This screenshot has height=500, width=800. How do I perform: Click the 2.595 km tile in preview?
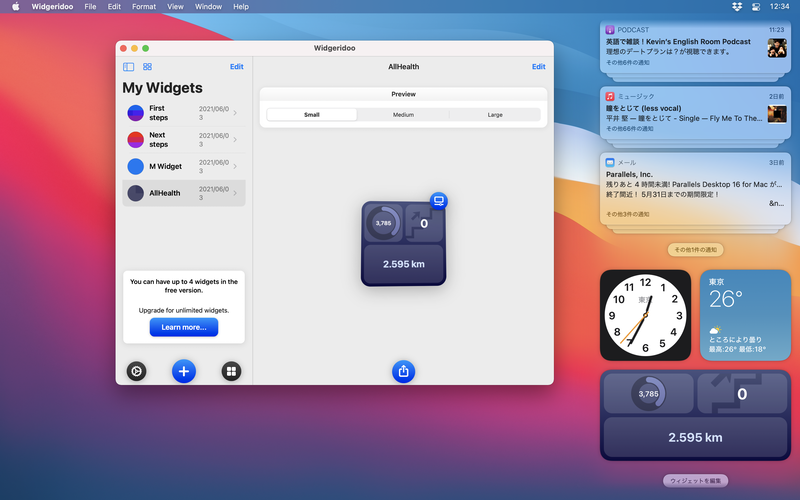pyautogui.click(x=404, y=264)
